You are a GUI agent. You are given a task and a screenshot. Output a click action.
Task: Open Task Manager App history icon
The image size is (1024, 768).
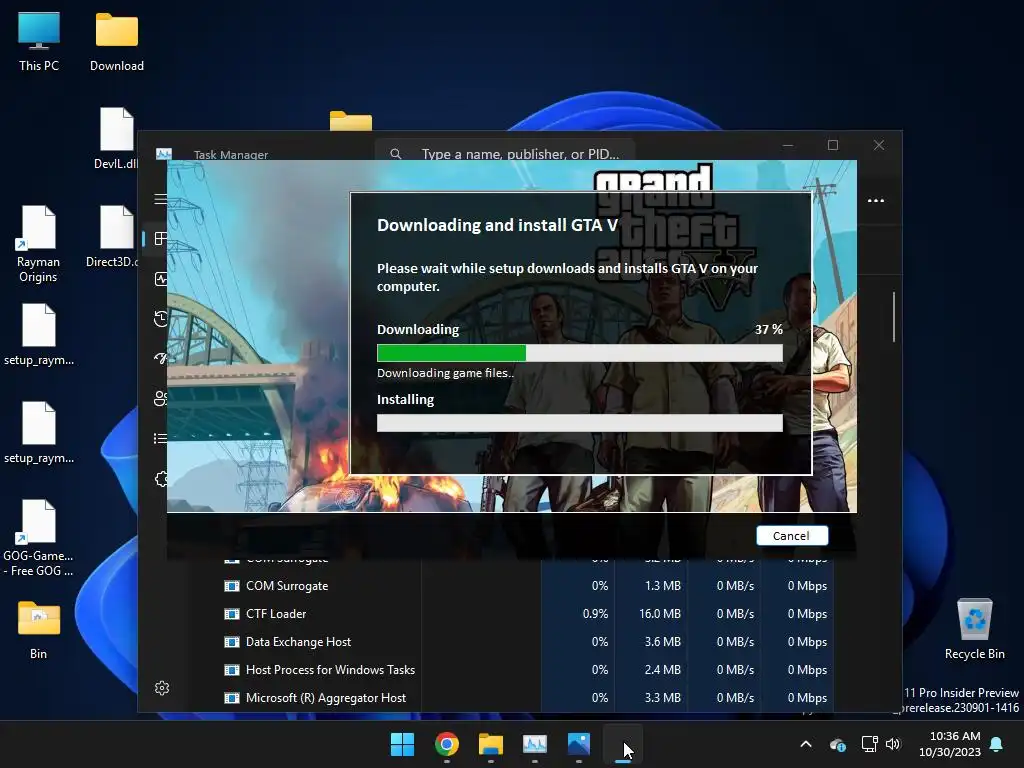(x=161, y=319)
